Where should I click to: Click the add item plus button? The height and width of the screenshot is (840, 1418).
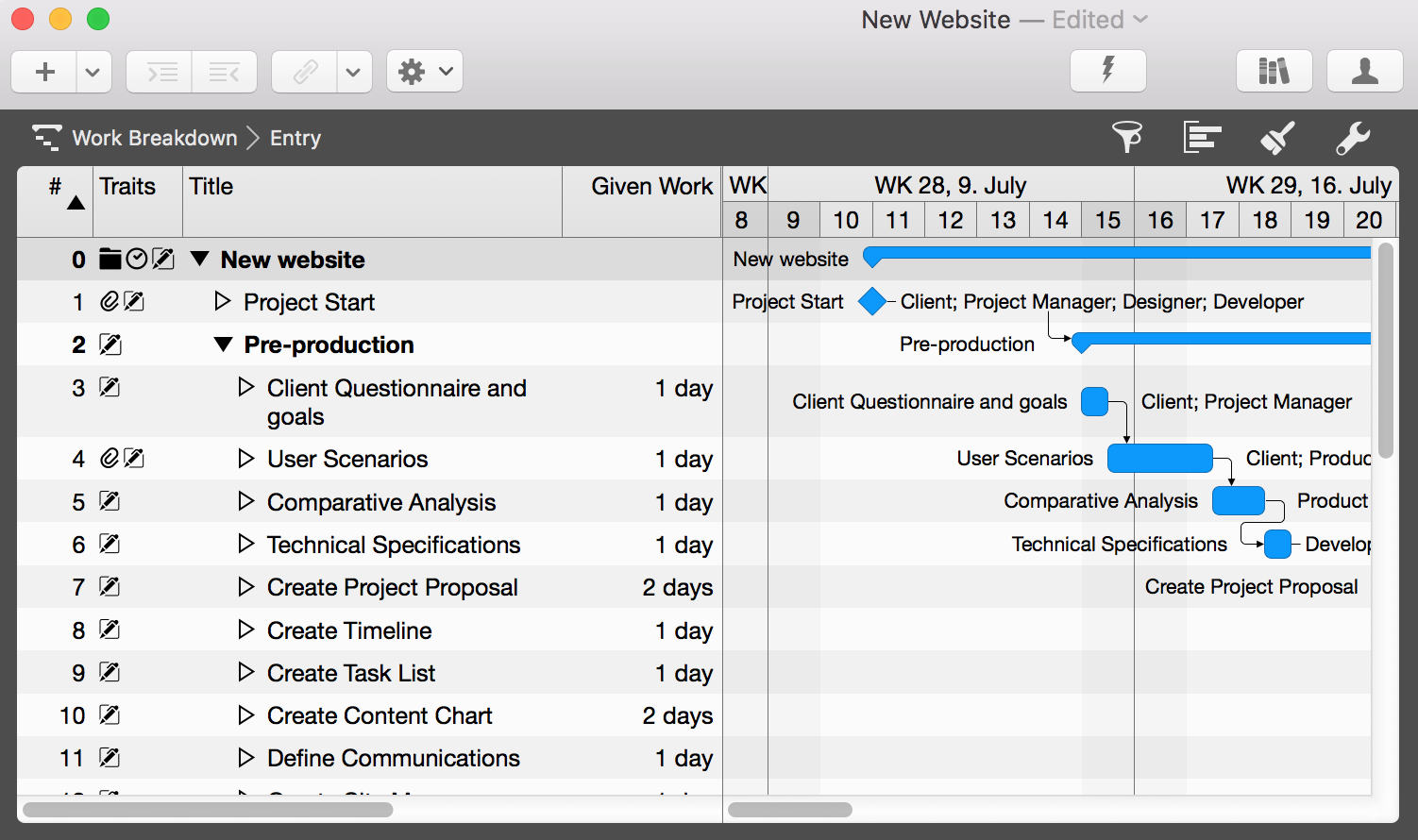[44, 72]
